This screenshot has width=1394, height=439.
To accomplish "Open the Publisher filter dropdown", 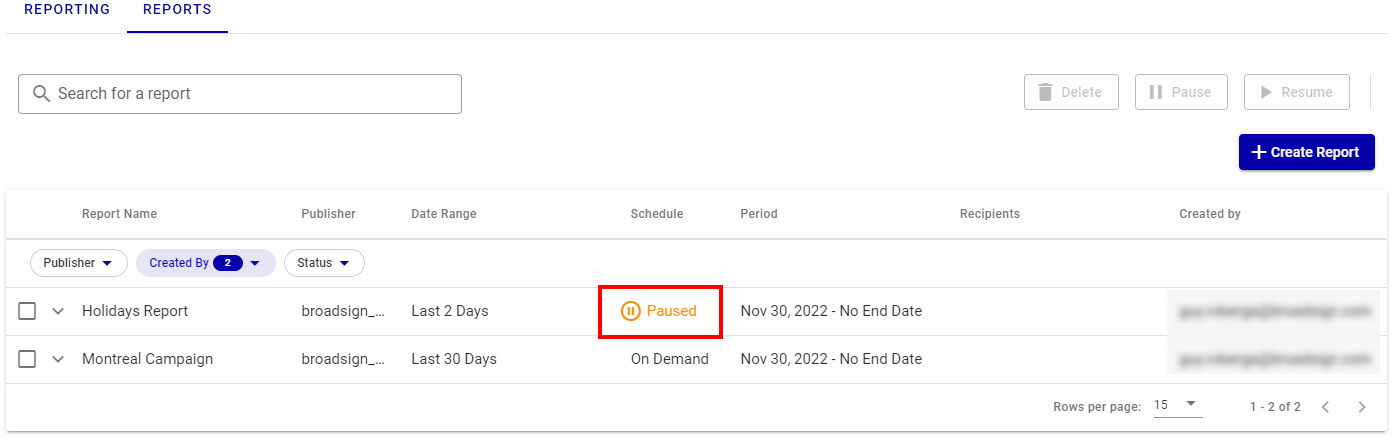I will 79,263.
